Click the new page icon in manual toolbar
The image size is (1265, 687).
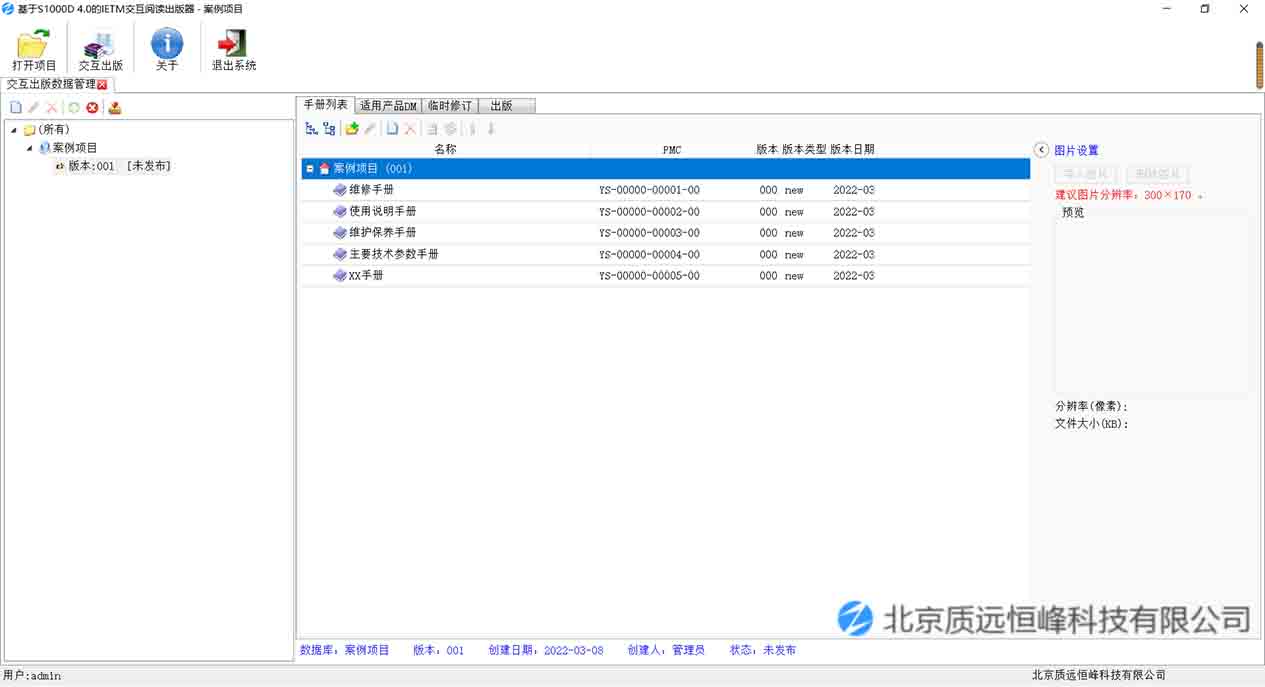(x=392, y=129)
